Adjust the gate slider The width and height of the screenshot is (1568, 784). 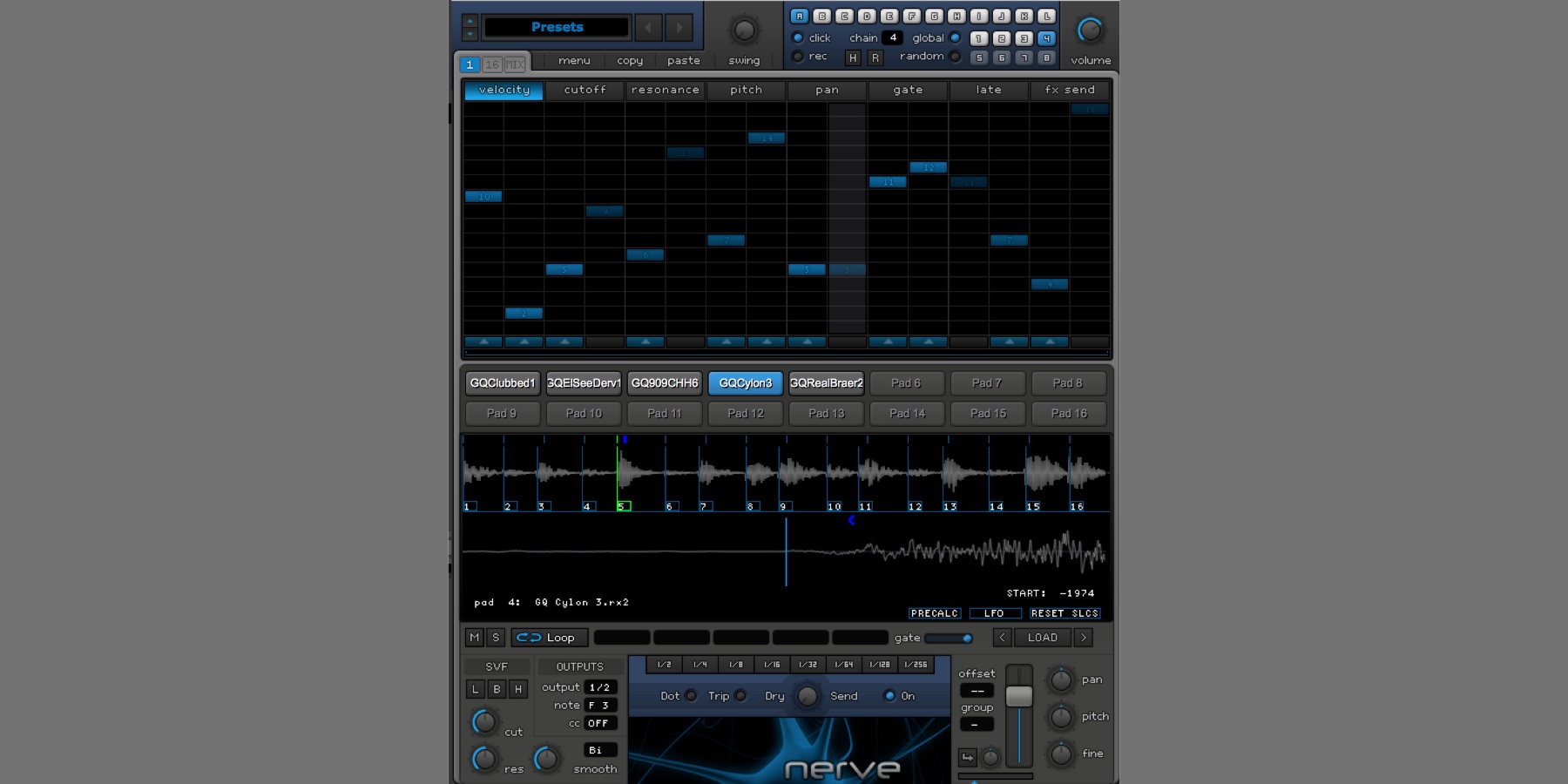[x=950, y=639]
